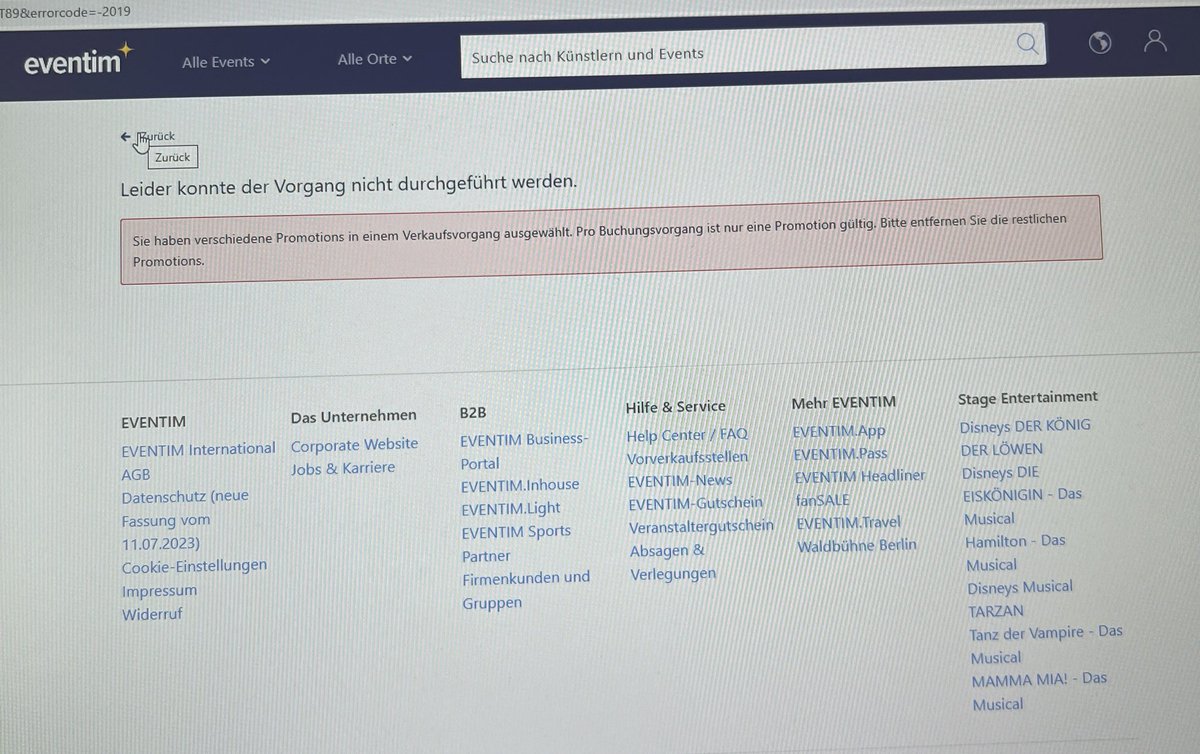Click the browser URL showing errorcode

65,12
